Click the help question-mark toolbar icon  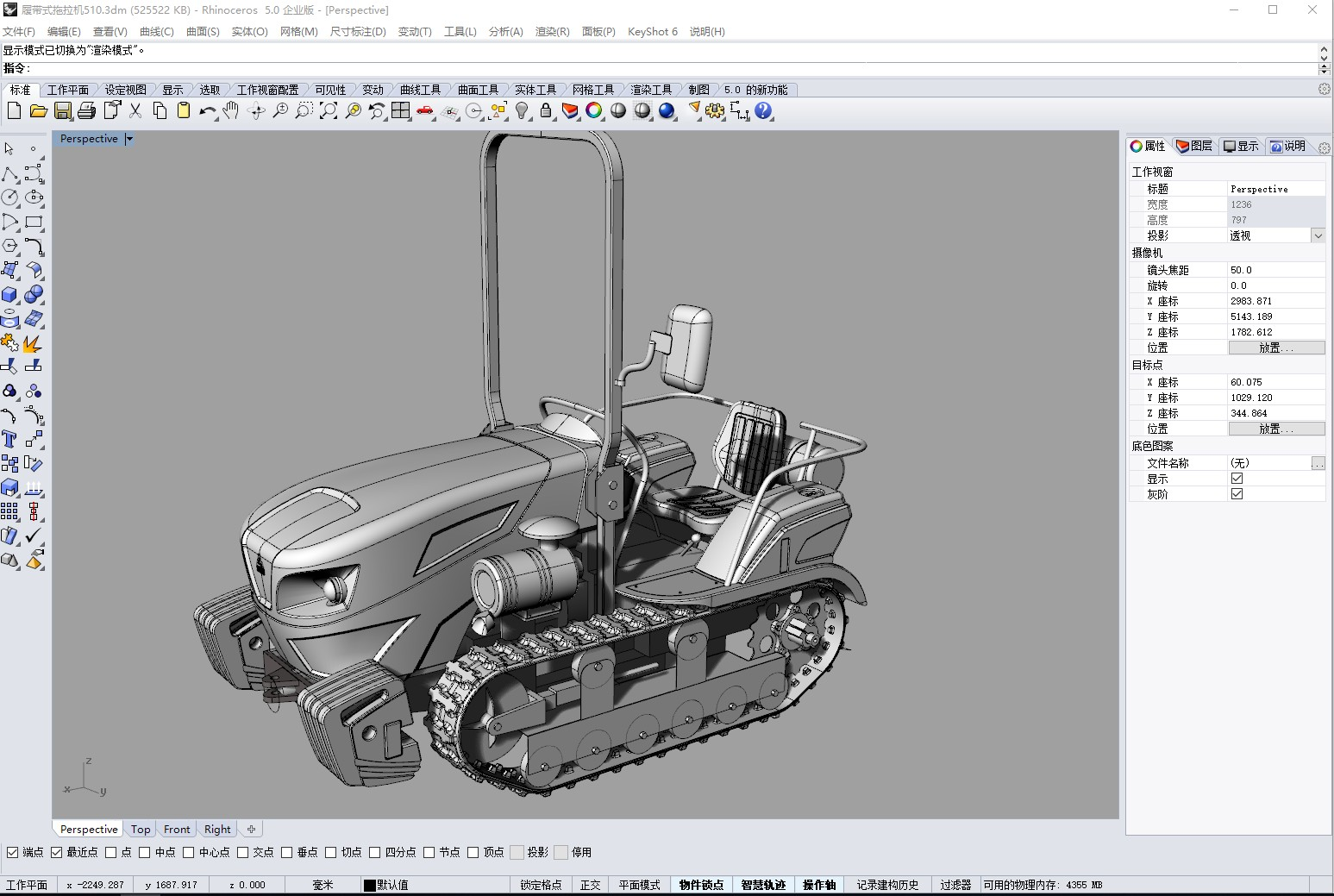tap(763, 110)
